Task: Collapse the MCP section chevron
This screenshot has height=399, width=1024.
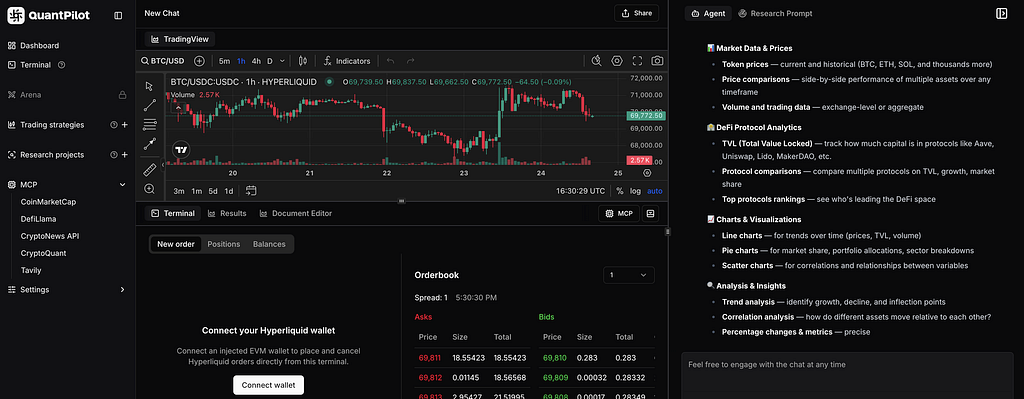Action: (122, 185)
